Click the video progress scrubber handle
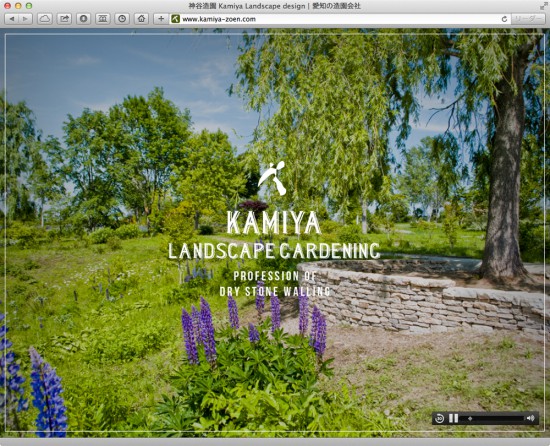Image resolution: width=550 pixels, height=446 pixels. pos(470,418)
